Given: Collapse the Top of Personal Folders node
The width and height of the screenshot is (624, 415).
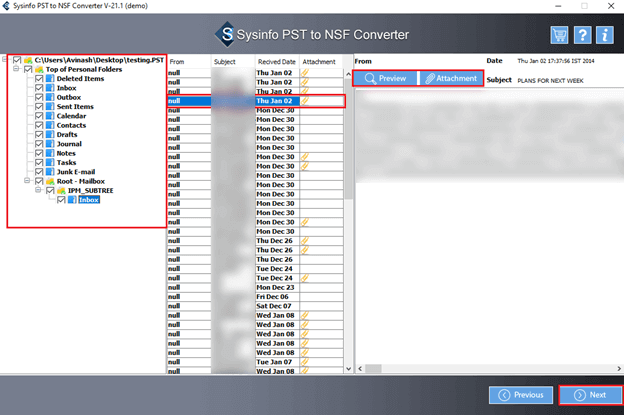Looking at the screenshot, I should pos(16,69).
